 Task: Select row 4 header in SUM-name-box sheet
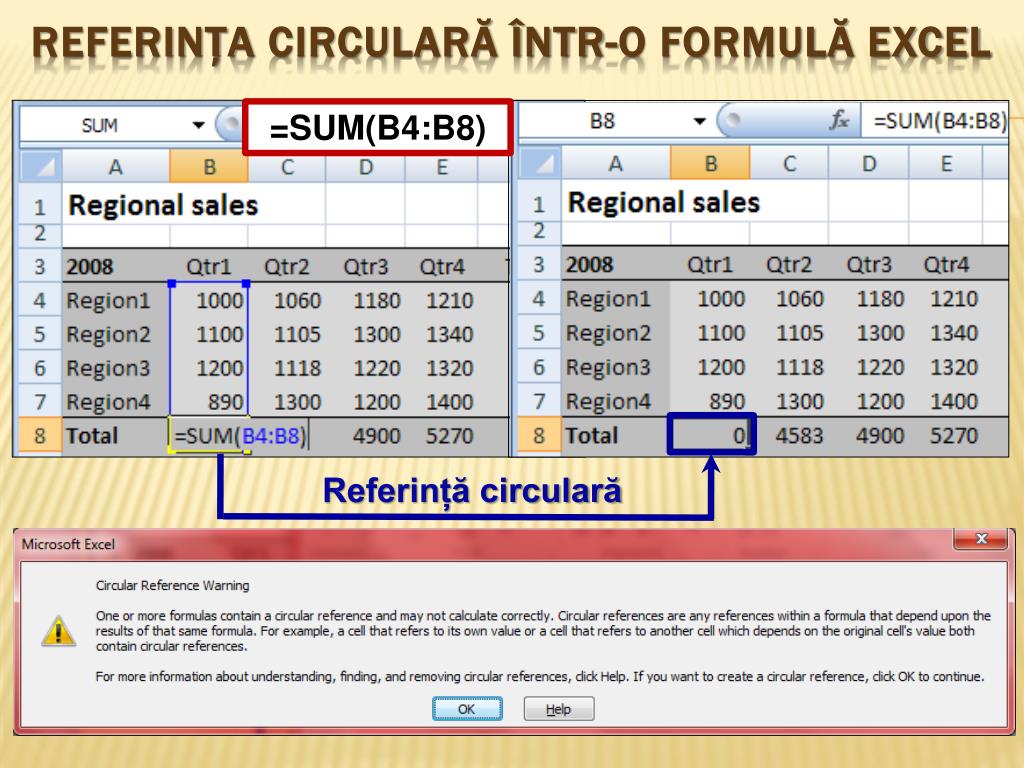pos(40,300)
